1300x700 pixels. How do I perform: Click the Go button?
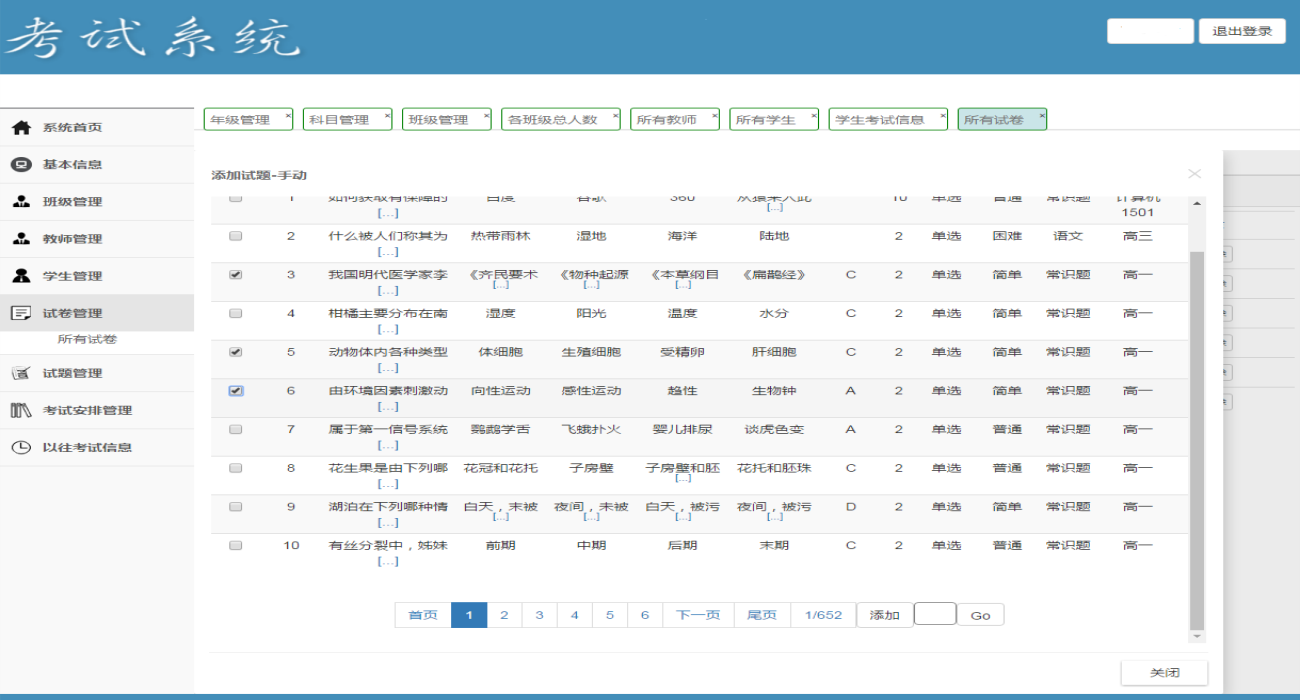[981, 615]
